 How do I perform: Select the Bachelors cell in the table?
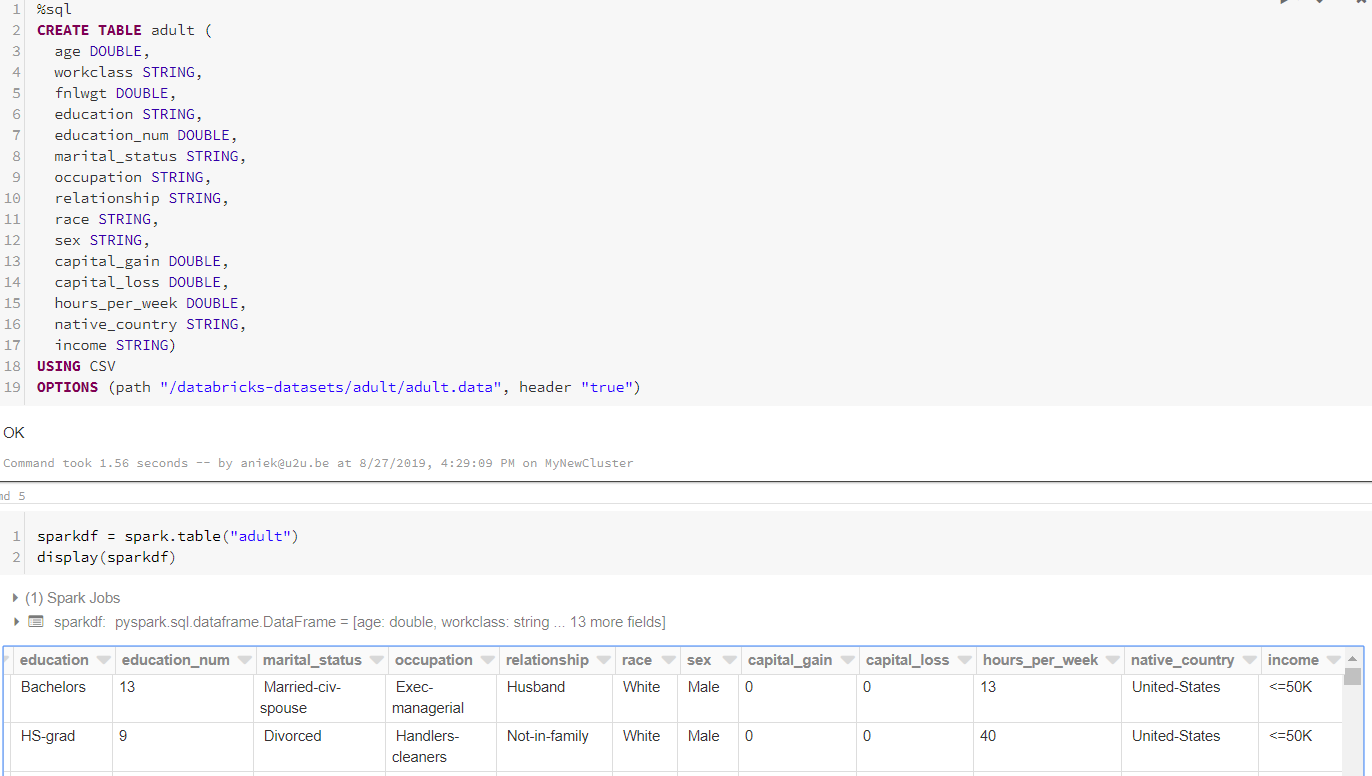pos(54,687)
